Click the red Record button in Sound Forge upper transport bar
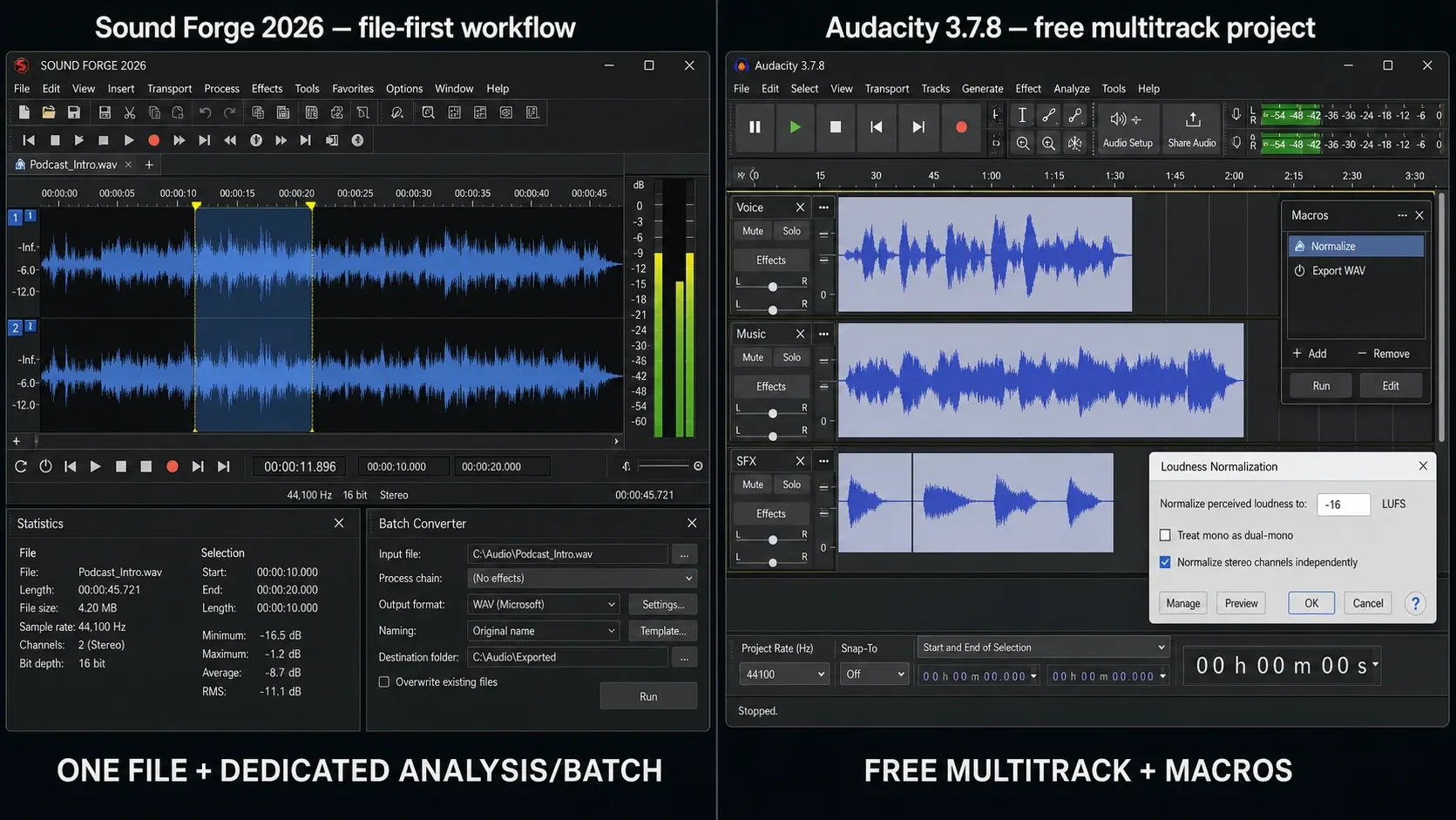1456x820 pixels. coord(153,140)
